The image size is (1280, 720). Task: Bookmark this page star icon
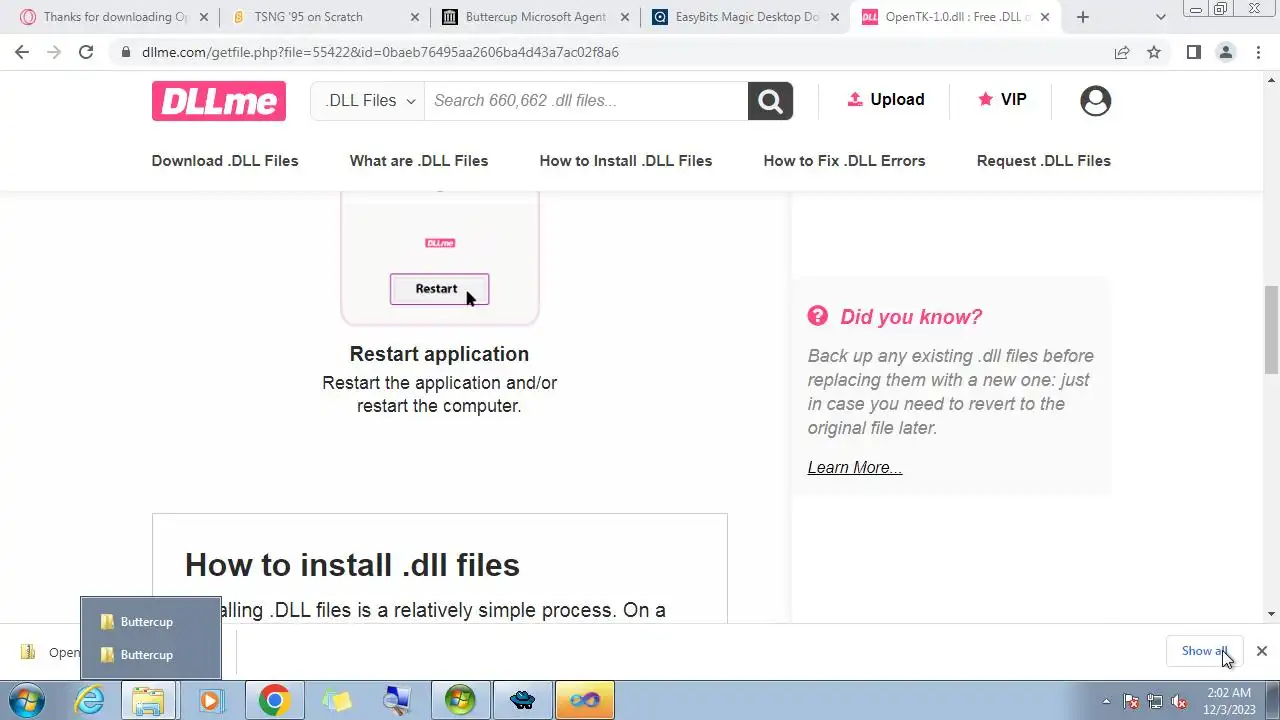pos(1154,52)
